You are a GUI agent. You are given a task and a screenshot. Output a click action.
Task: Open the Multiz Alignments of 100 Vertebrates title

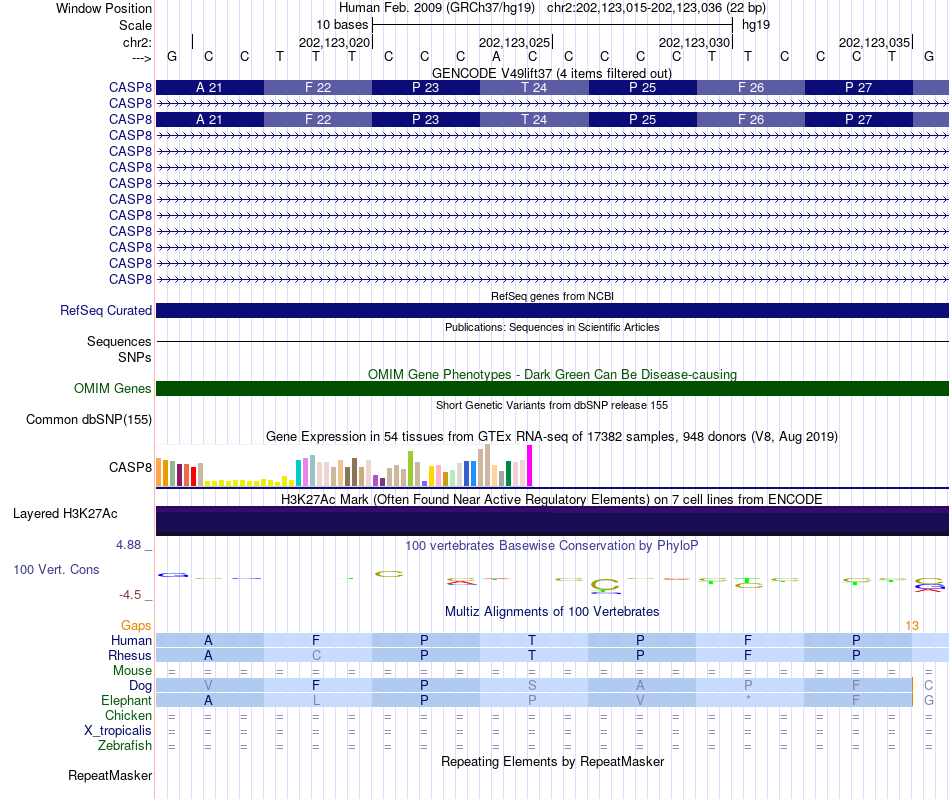[552, 611]
